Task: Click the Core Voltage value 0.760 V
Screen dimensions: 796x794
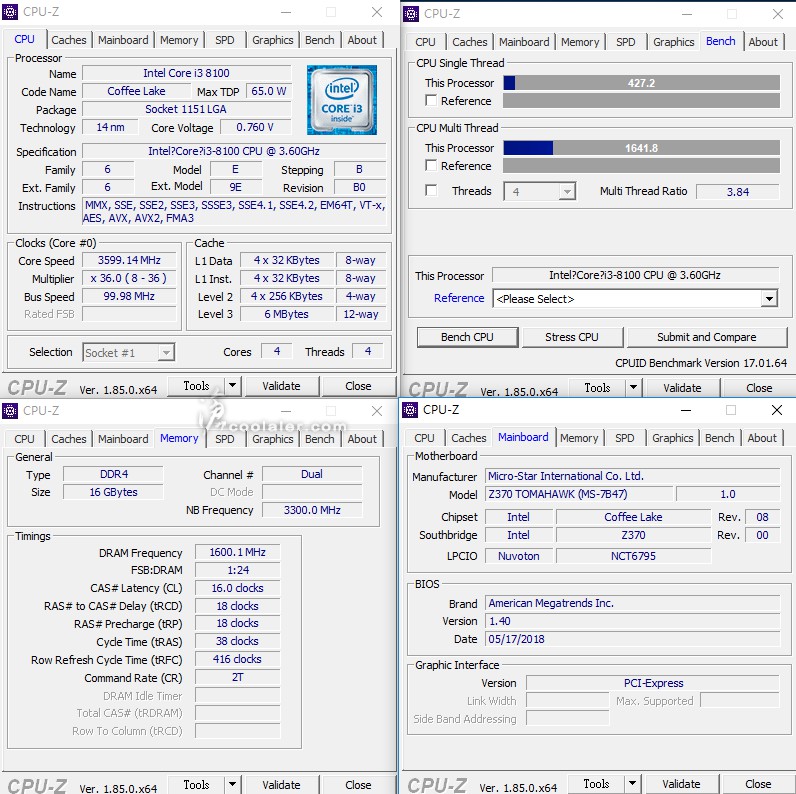Action: point(255,127)
